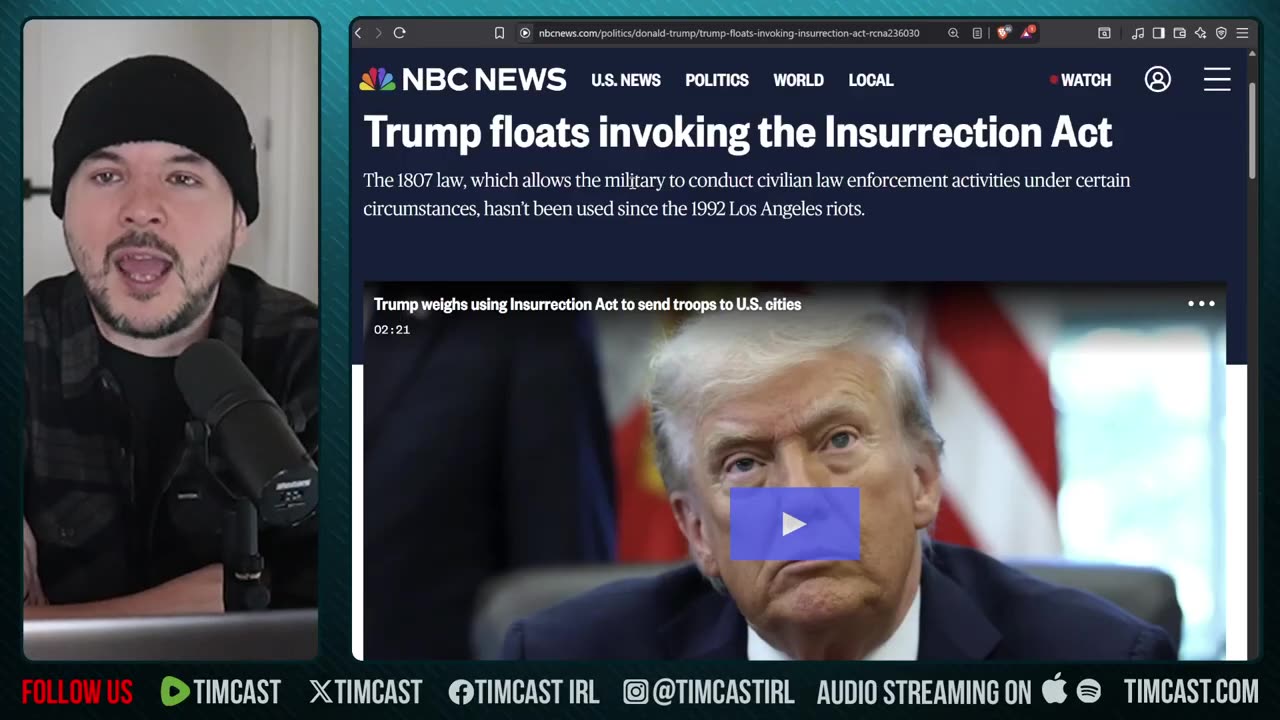Click the page's vertical scrollbar
Screen dimensions: 1280x720
pyautogui.click(x=1252, y=130)
